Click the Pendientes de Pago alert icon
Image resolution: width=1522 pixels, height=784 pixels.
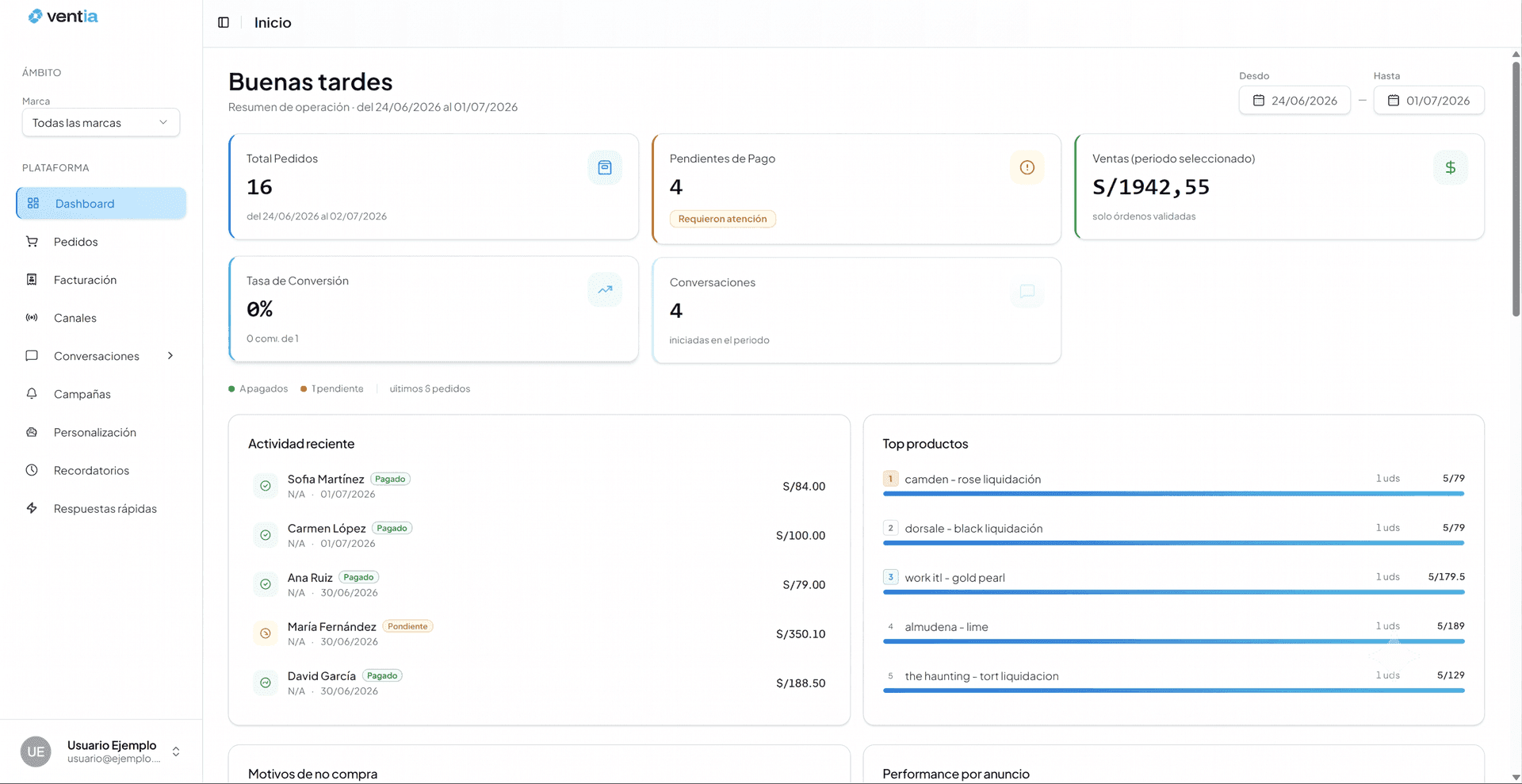point(1027,167)
